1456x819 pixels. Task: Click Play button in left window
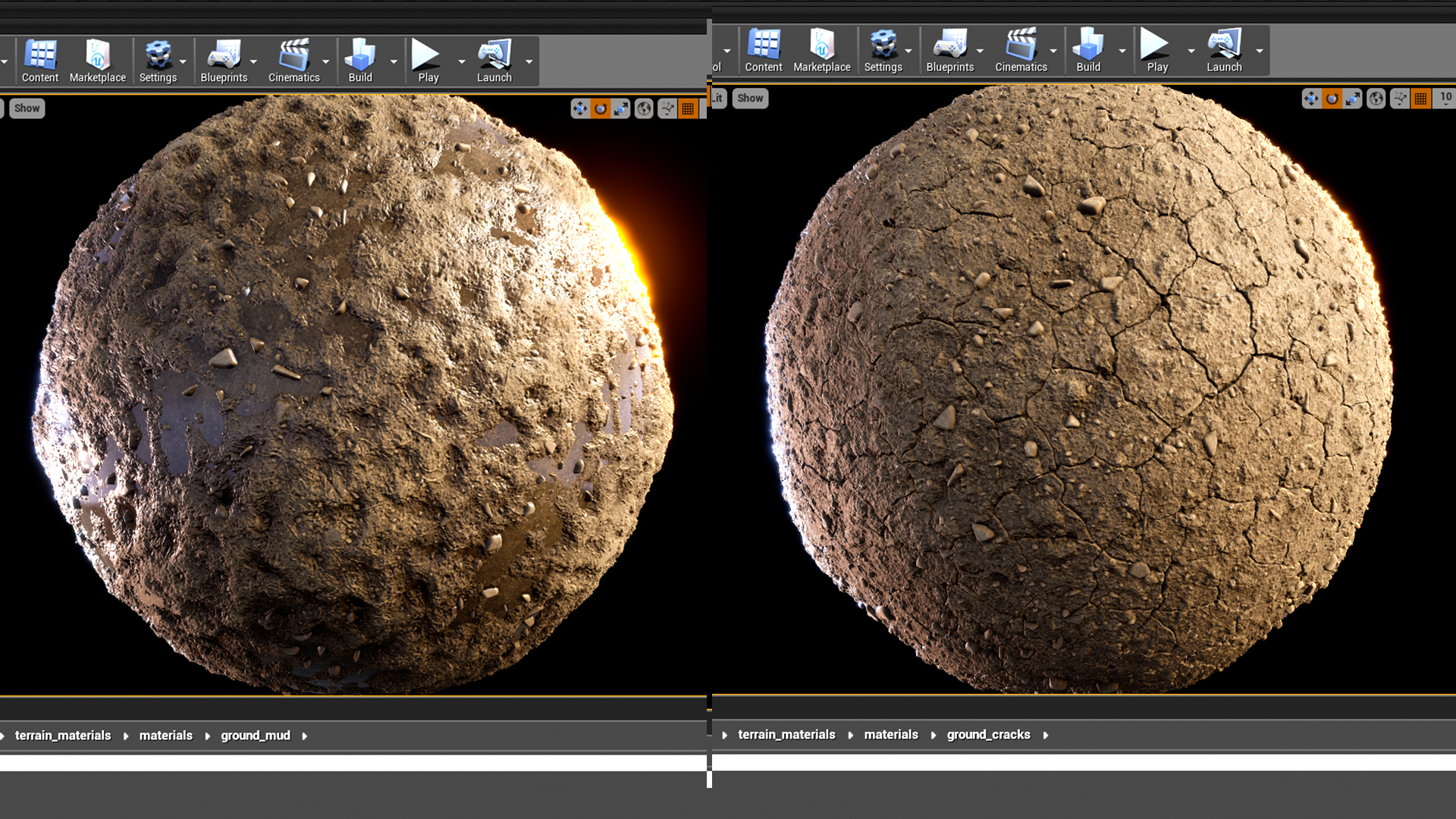pyautogui.click(x=428, y=61)
